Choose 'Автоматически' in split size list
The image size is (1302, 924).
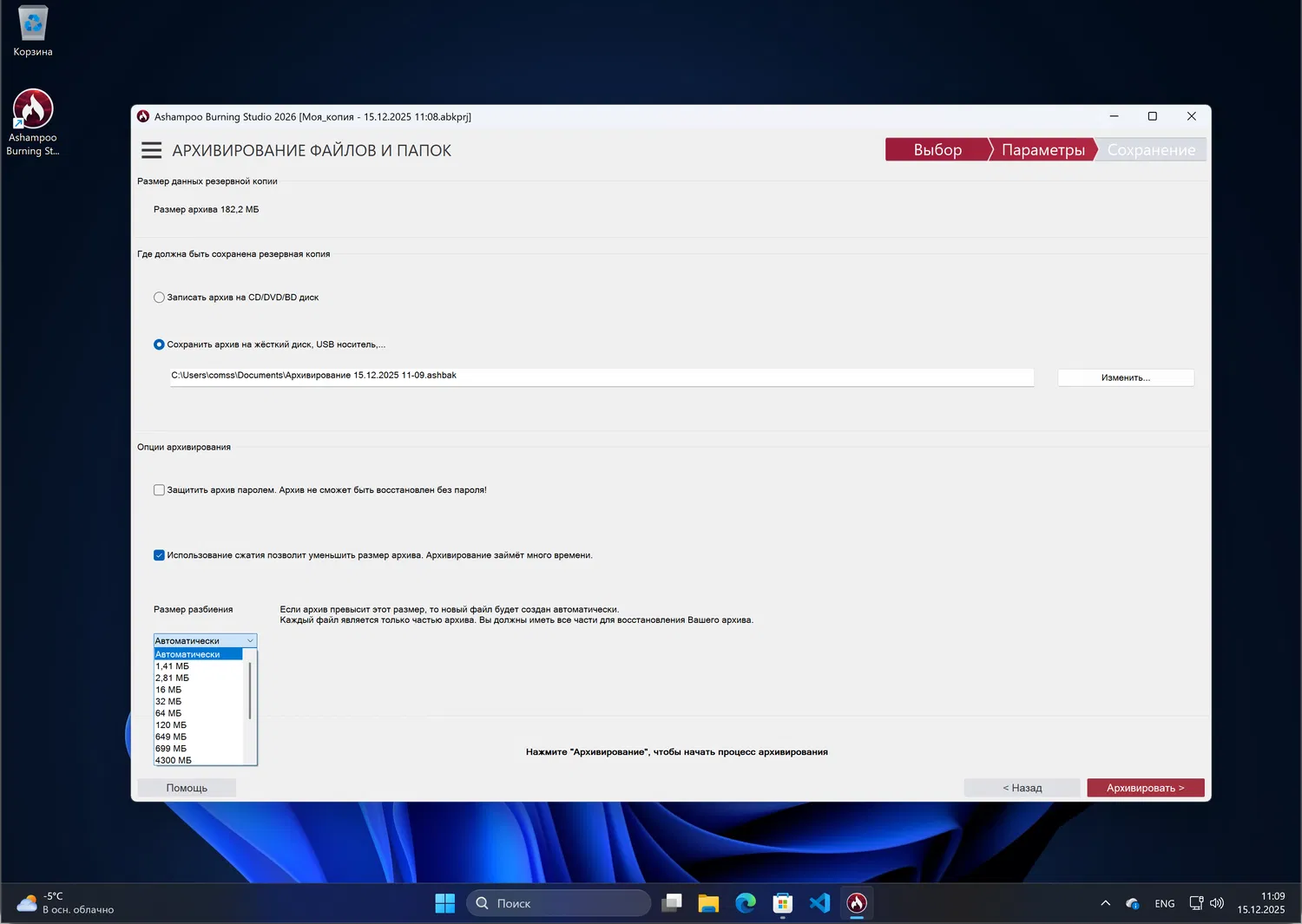(x=198, y=654)
